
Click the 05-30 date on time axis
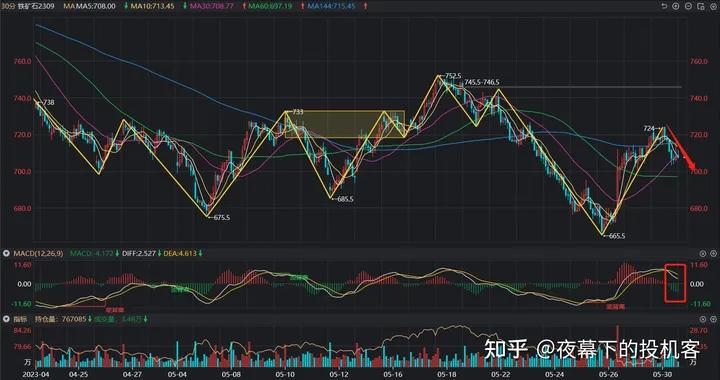point(663,374)
